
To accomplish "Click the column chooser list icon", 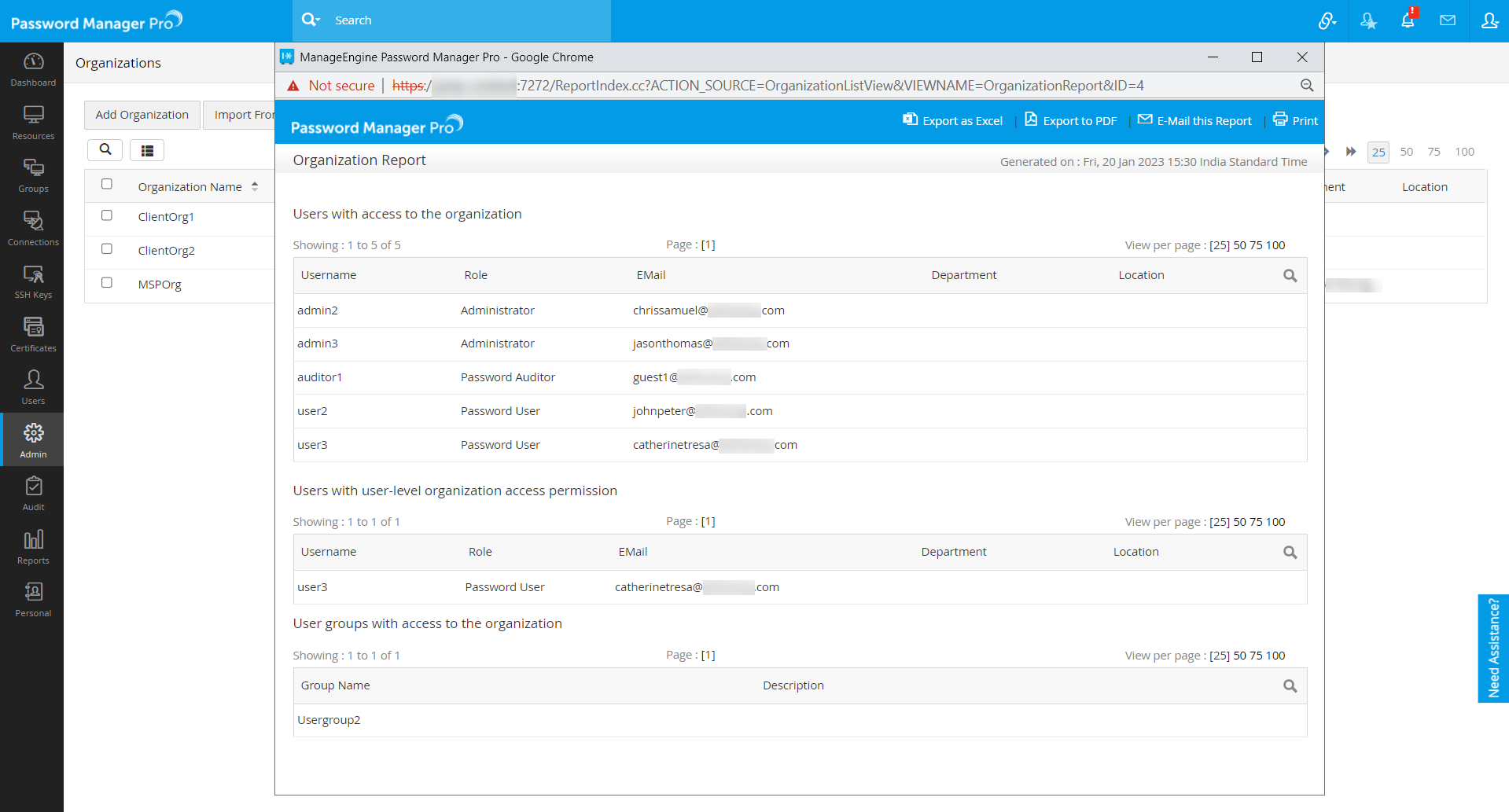I will [147, 150].
